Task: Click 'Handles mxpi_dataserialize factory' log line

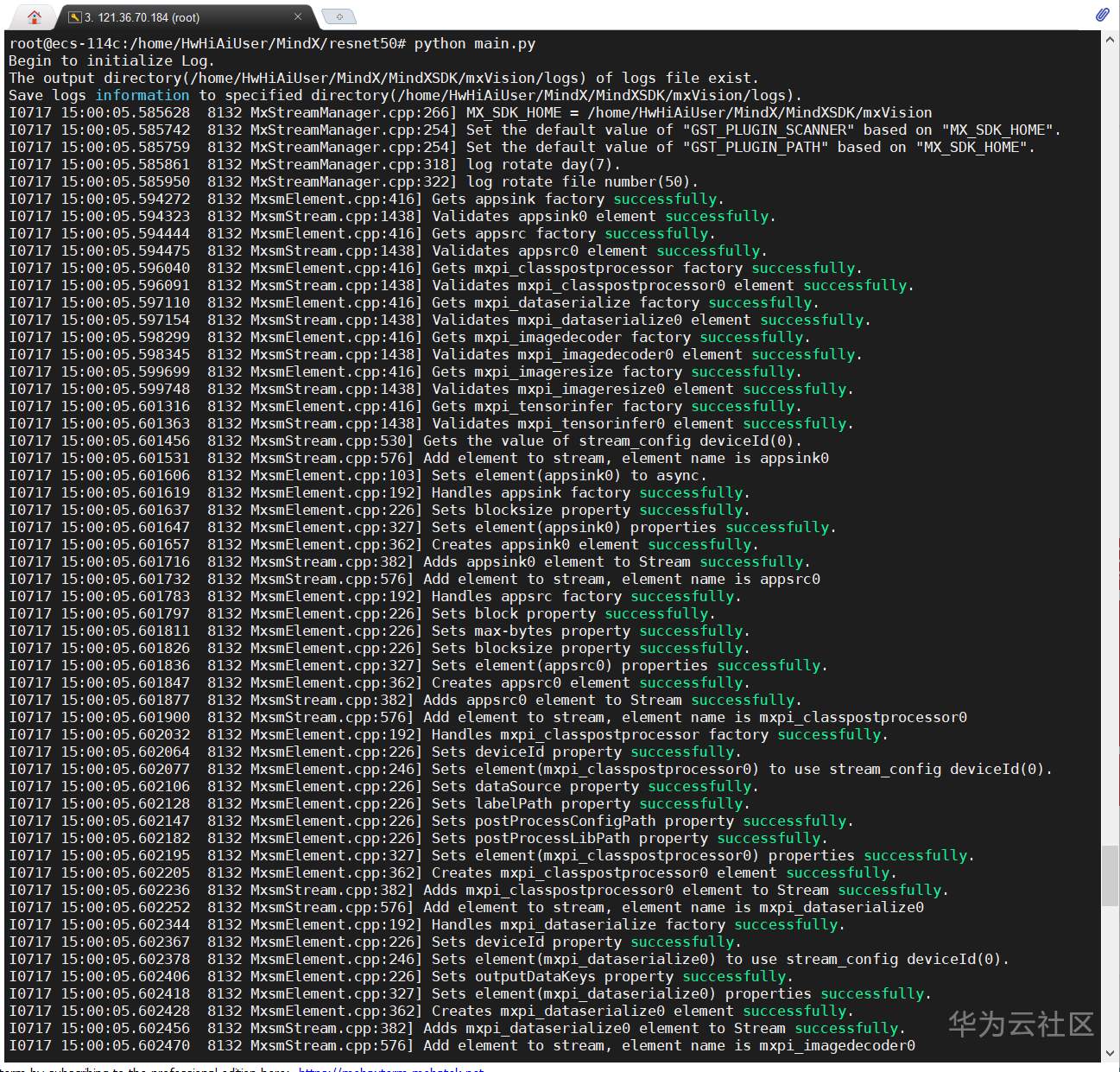Action: pyautogui.click(x=427, y=924)
